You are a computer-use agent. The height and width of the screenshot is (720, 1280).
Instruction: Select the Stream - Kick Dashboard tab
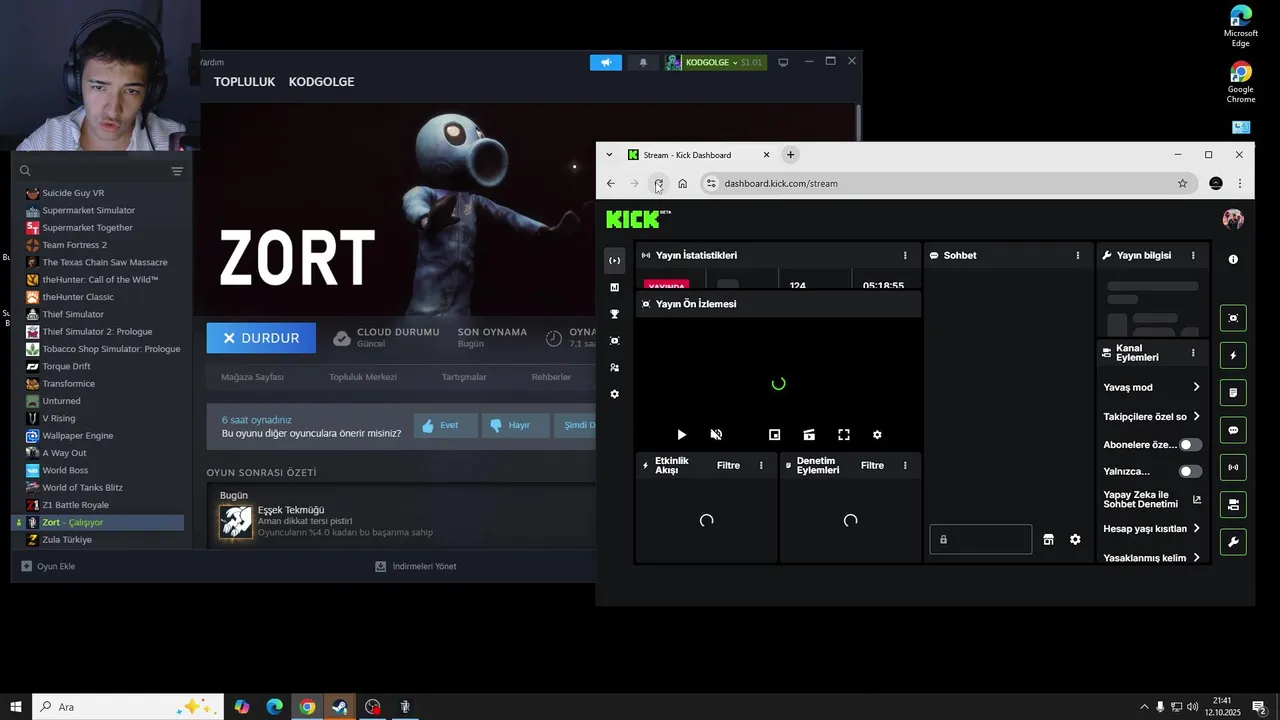click(x=698, y=155)
